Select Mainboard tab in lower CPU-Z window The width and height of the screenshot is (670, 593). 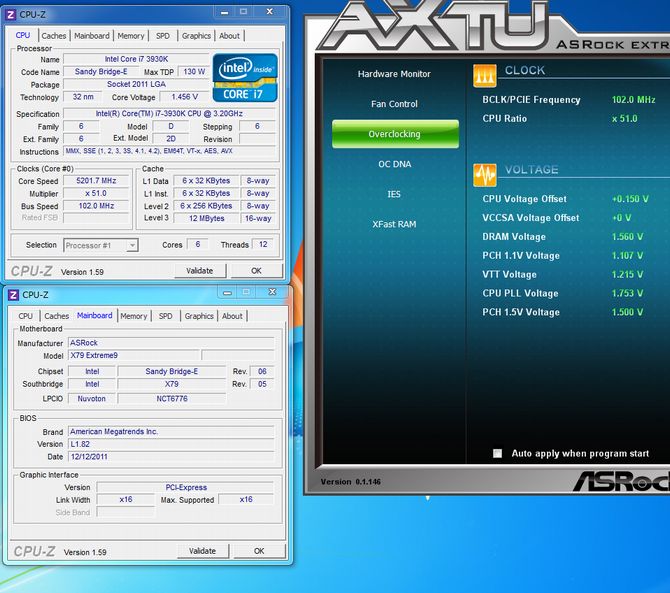(94, 315)
